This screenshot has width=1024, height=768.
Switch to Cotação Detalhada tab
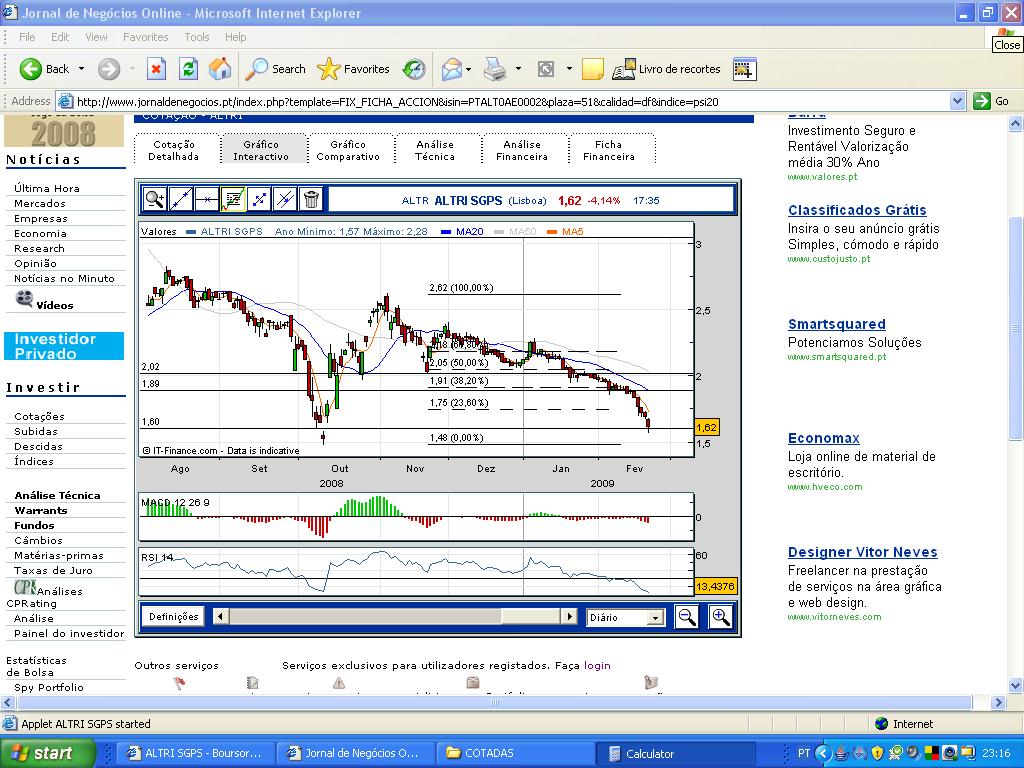pos(174,150)
